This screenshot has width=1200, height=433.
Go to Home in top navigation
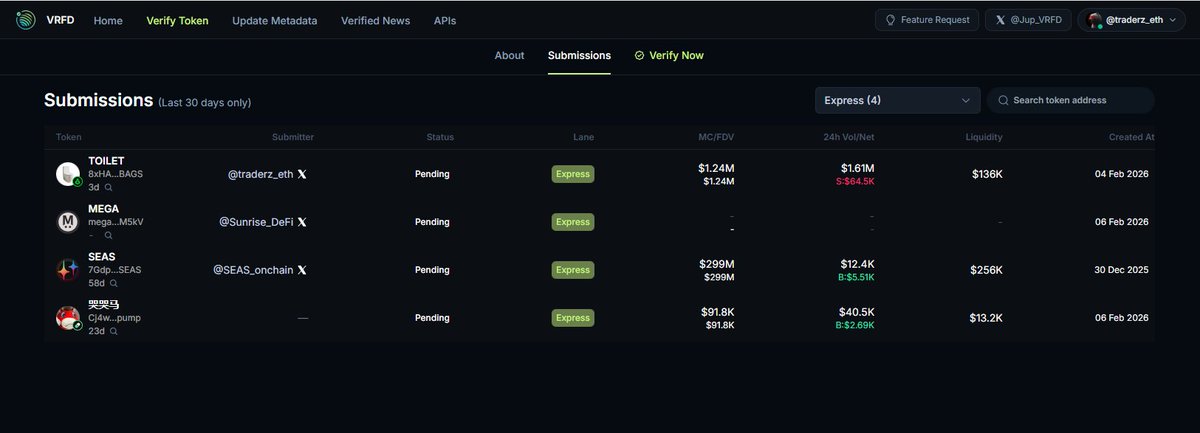(x=108, y=21)
